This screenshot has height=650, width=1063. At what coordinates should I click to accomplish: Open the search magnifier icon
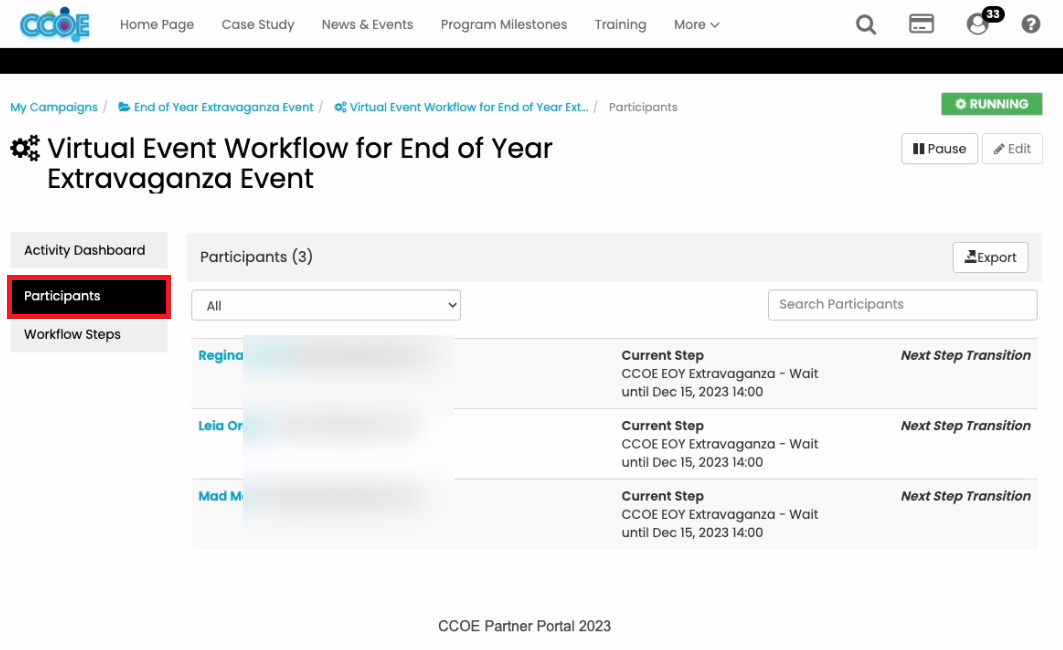pos(866,25)
